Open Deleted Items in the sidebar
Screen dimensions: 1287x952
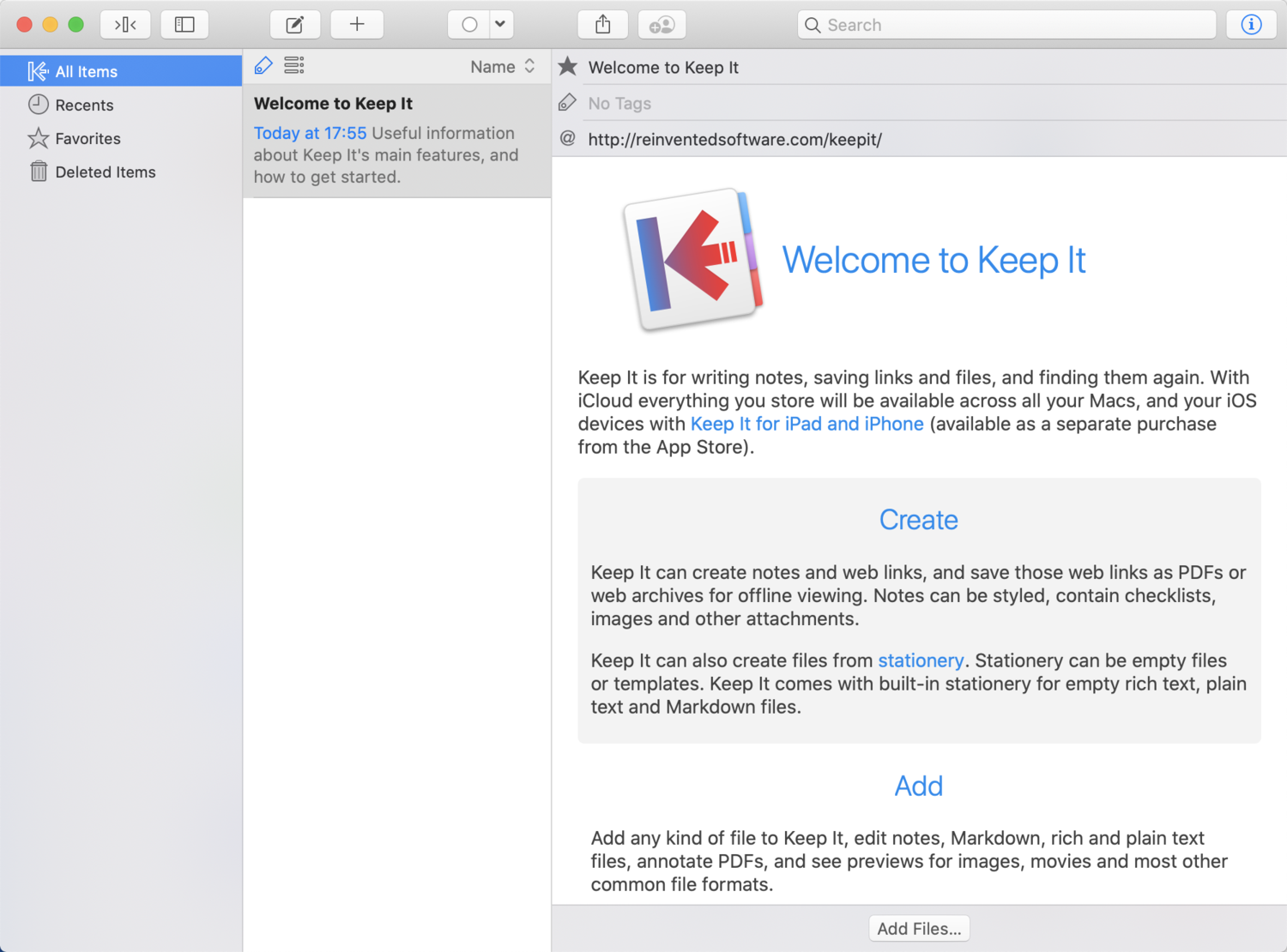click(x=121, y=172)
